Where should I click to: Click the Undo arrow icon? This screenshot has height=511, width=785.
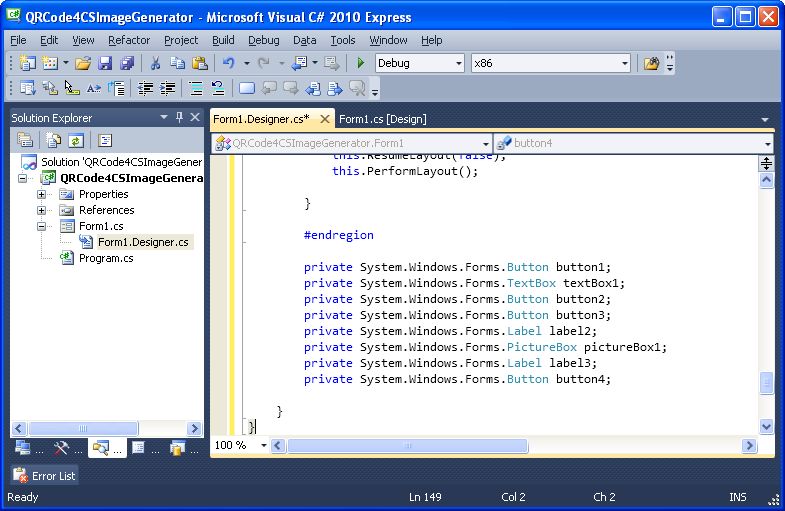(x=228, y=63)
